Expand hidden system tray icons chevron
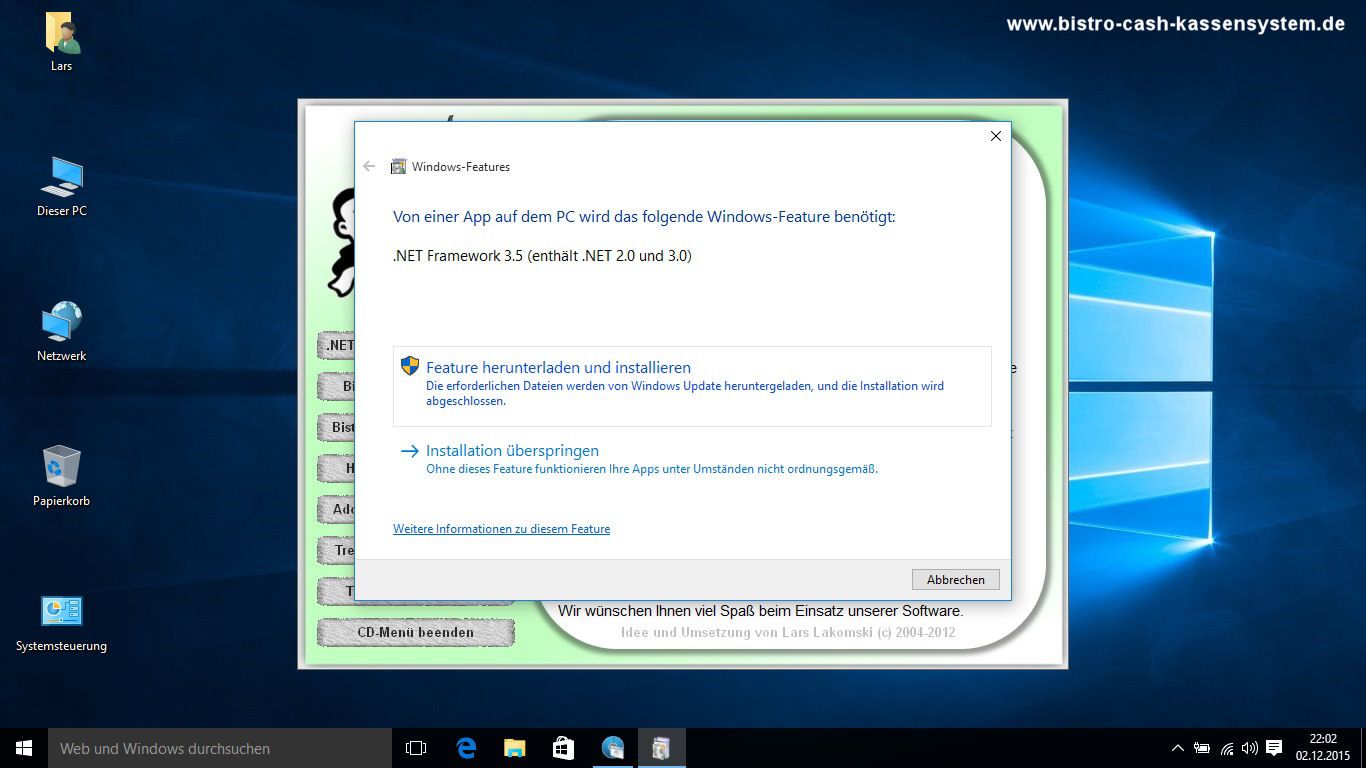The height and width of the screenshot is (768, 1366). pos(1177,748)
